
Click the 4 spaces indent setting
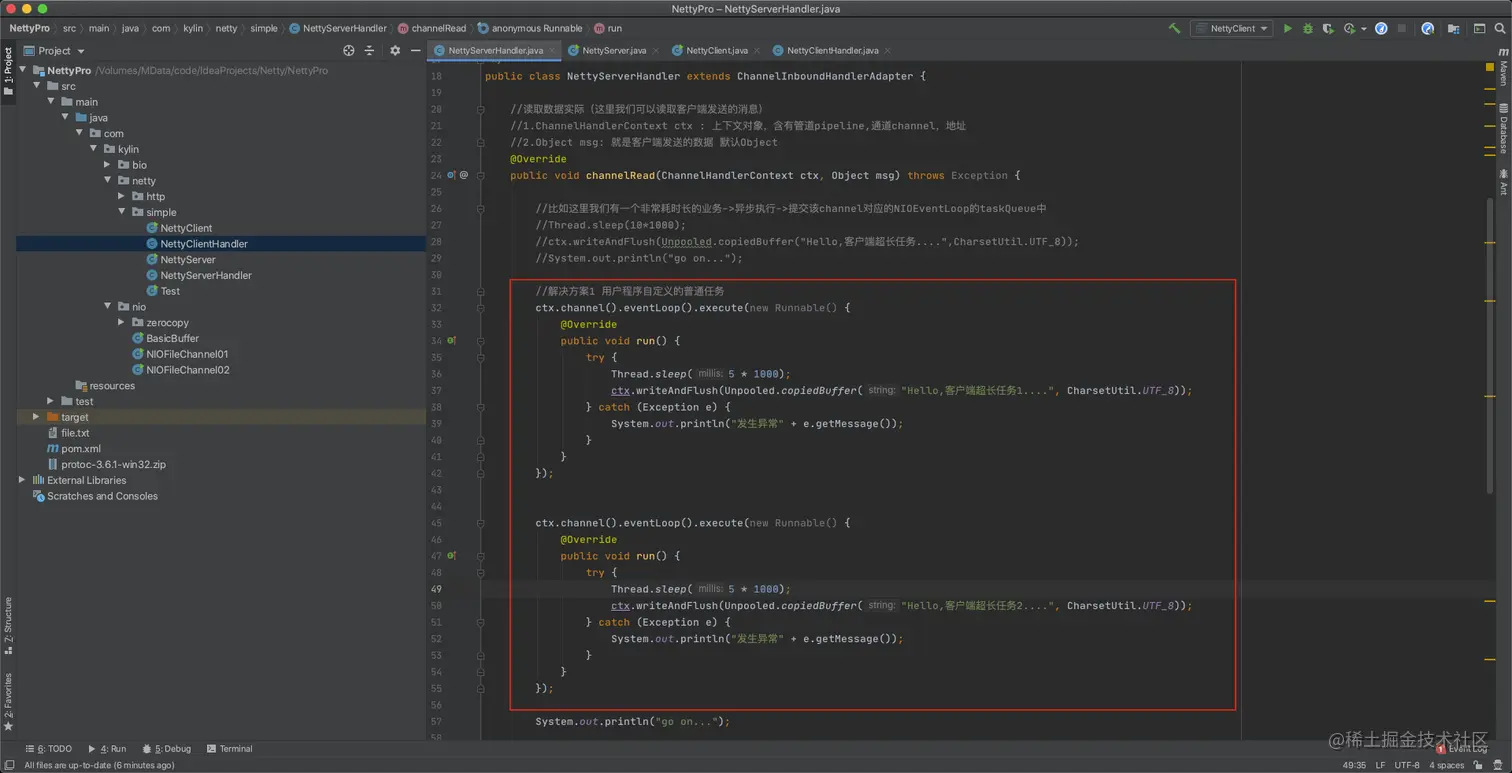pyautogui.click(x=1446, y=765)
